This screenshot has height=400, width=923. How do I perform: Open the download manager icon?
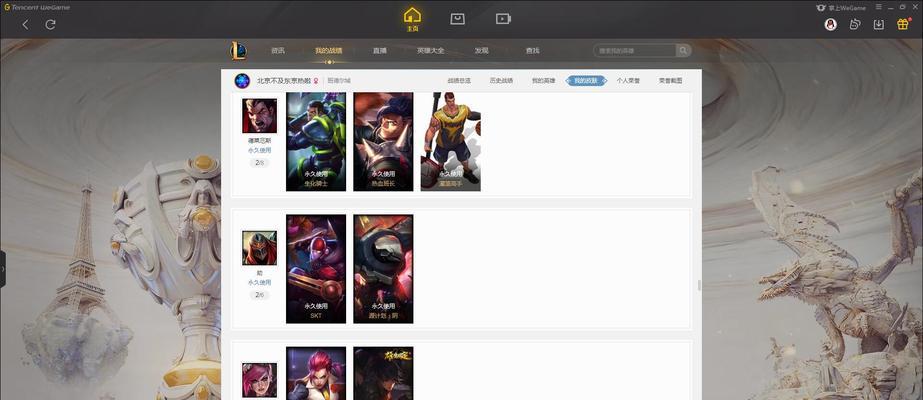tap(878, 24)
